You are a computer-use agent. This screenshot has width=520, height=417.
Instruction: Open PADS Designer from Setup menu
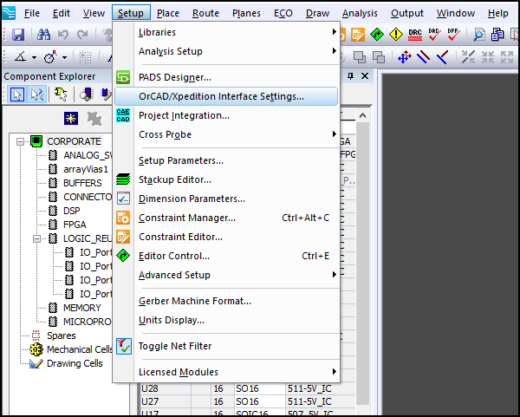pyautogui.click(x=226, y=77)
